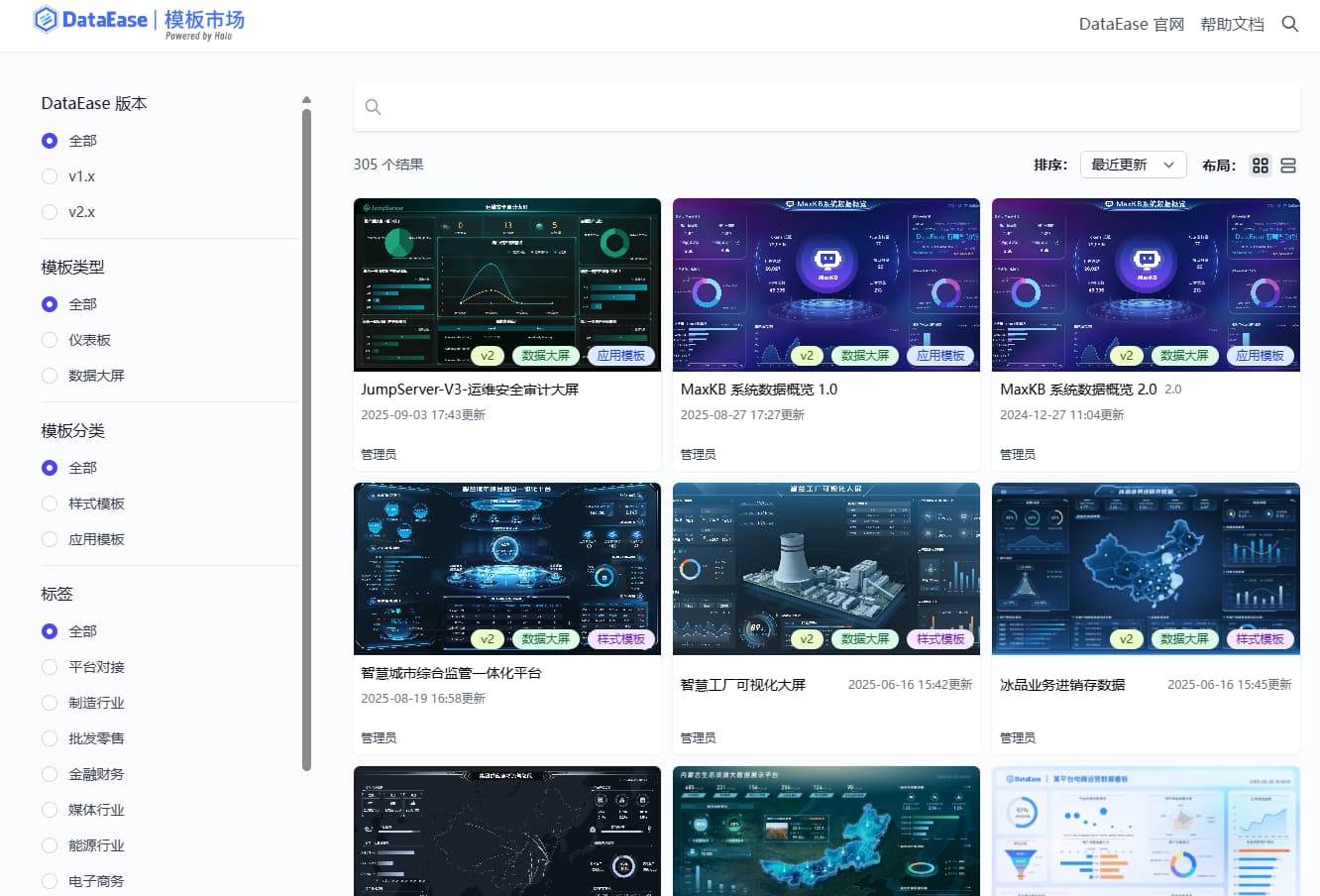Click the DataEase logo icon
This screenshot has height=896, width=1320.
click(x=46, y=20)
